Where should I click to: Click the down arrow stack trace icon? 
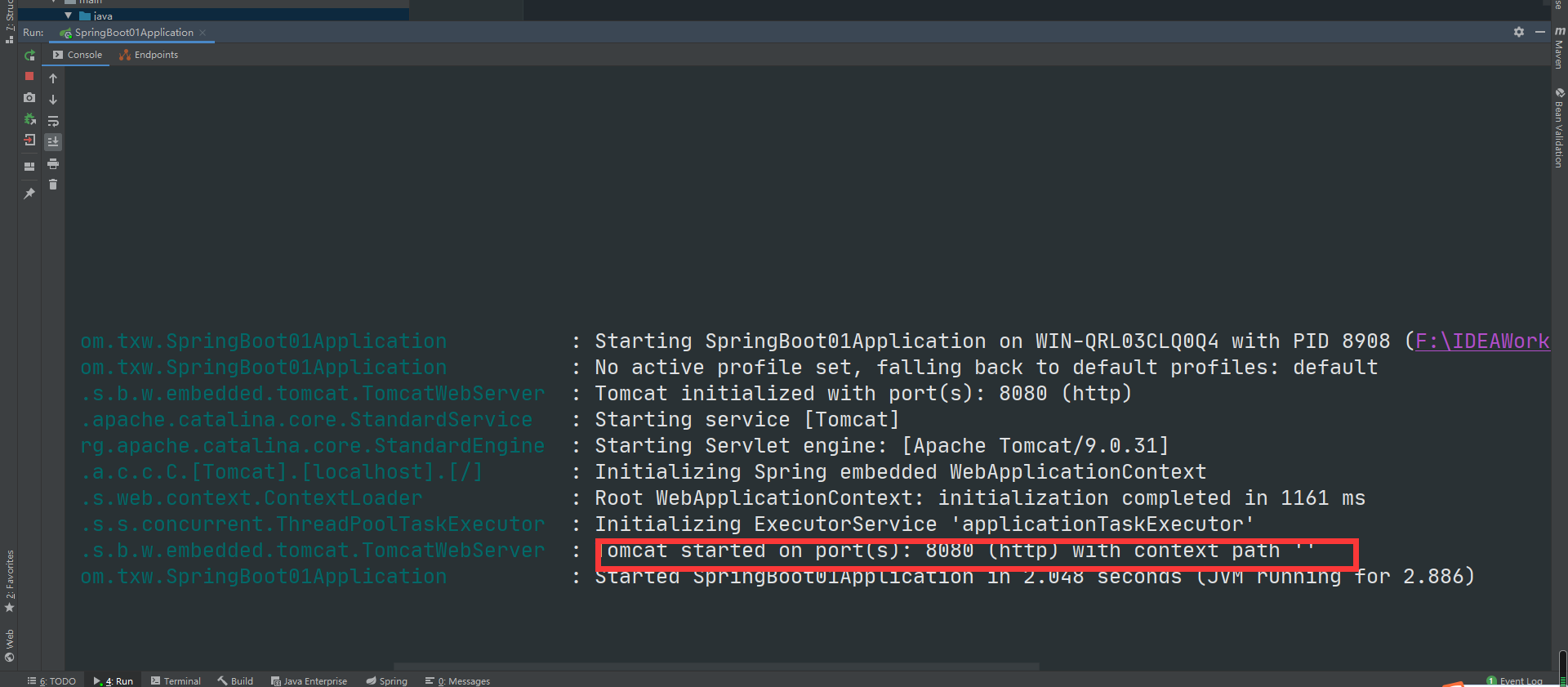53,100
